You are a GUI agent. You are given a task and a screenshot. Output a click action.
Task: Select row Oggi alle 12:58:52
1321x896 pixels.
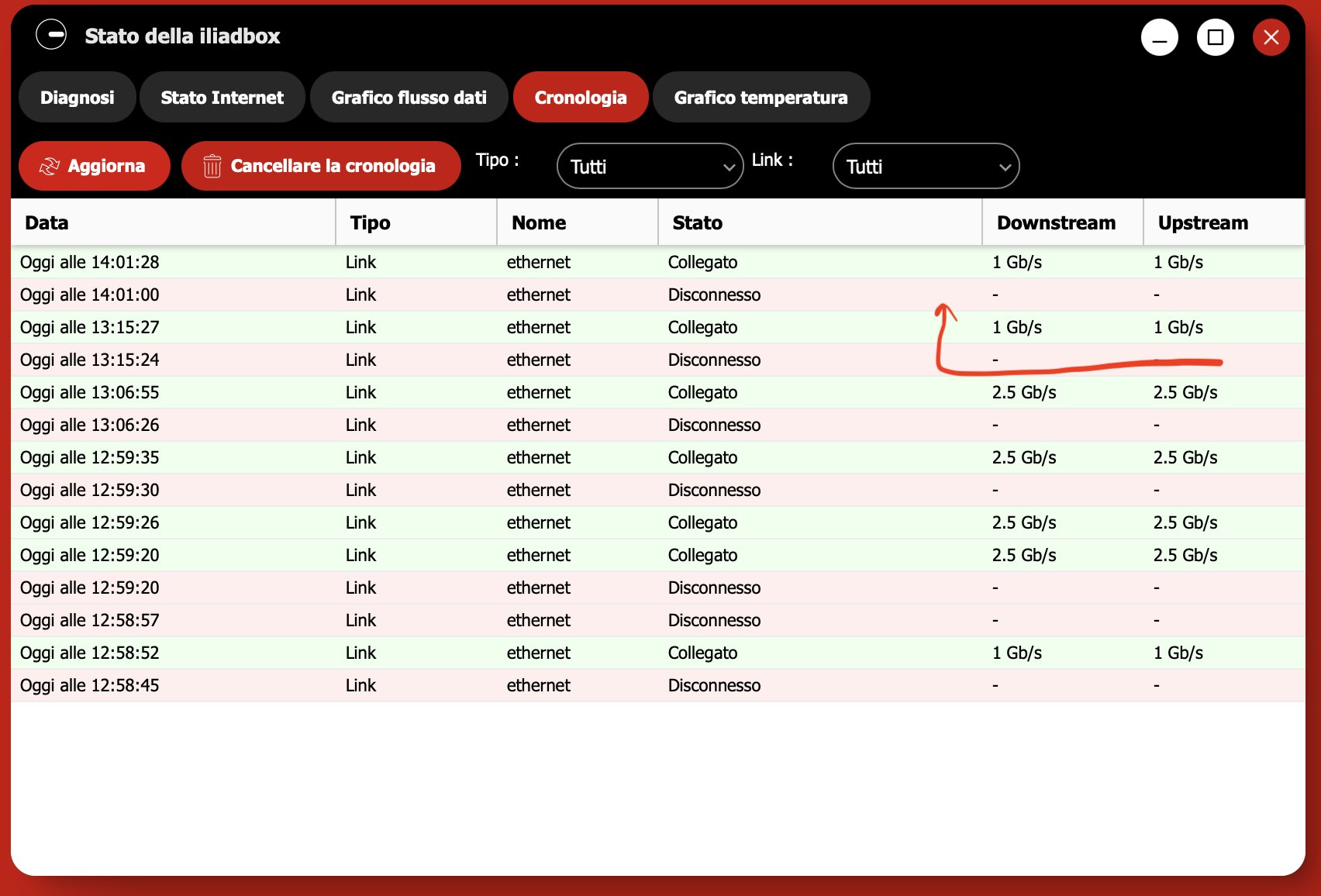(x=658, y=653)
